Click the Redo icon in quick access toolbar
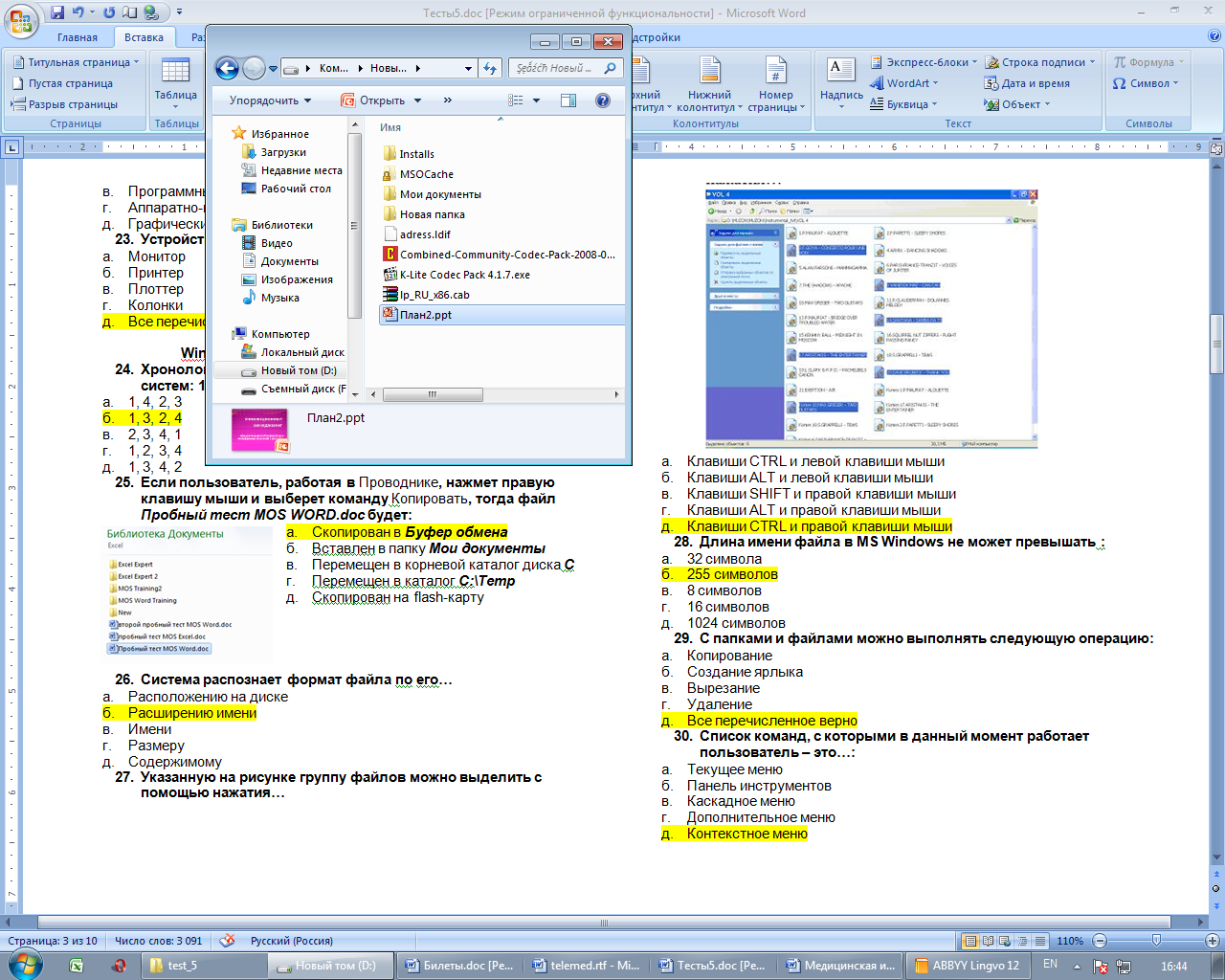 pyautogui.click(x=108, y=12)
